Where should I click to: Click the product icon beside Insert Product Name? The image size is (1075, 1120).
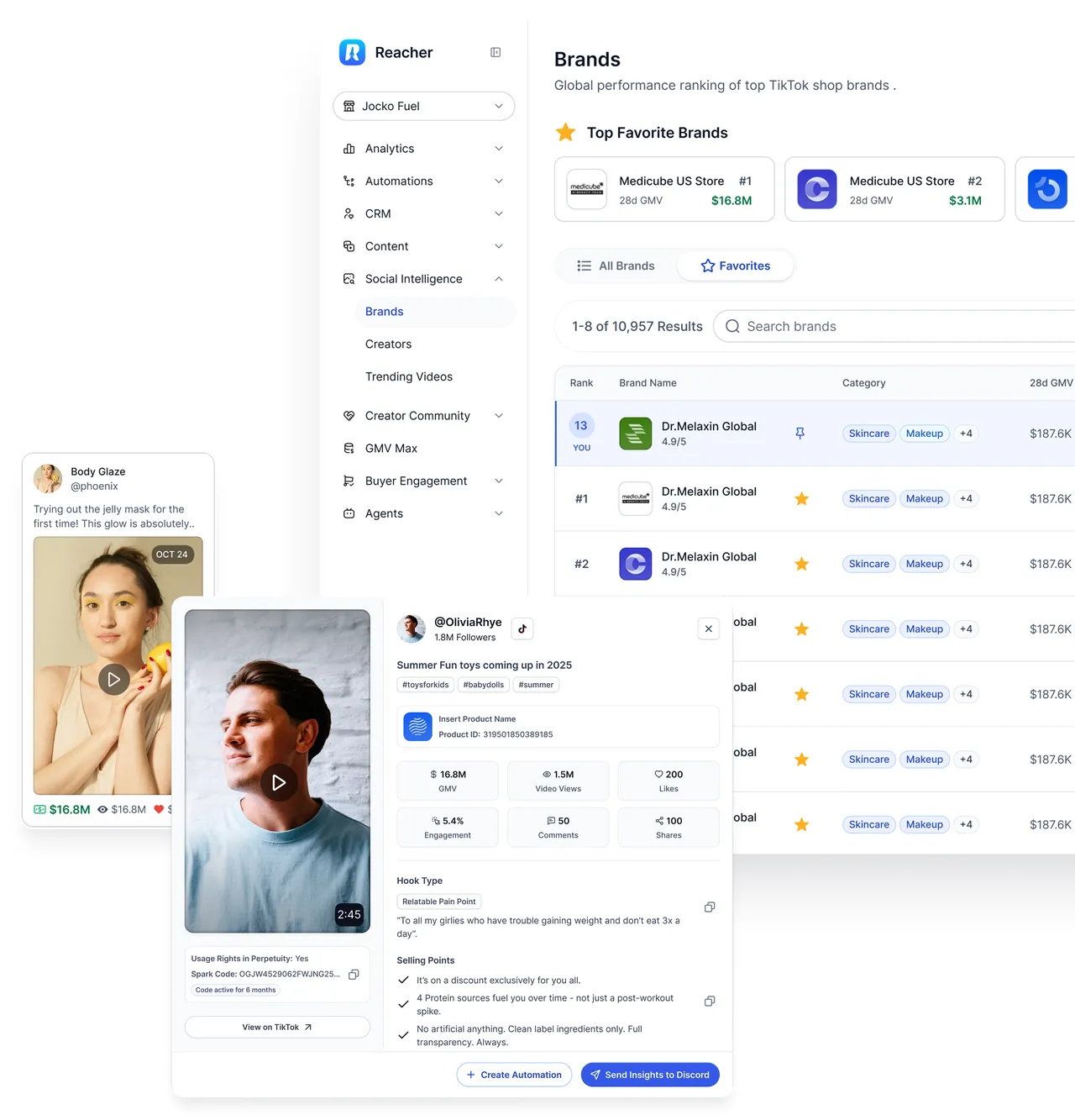(x=417, y=727)
